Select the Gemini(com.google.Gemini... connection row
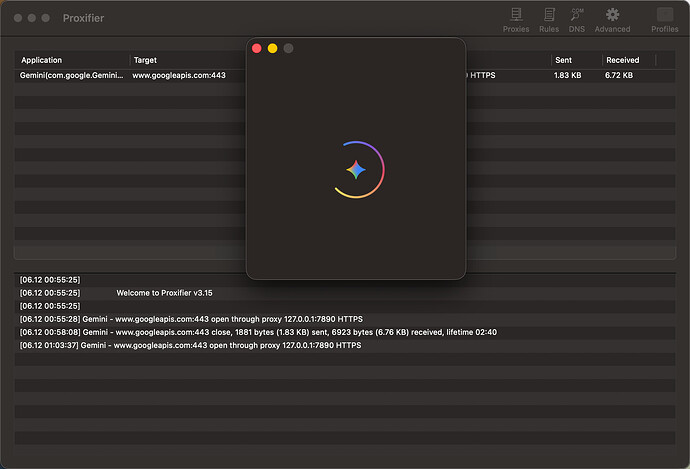 click(x=345, y=75)
